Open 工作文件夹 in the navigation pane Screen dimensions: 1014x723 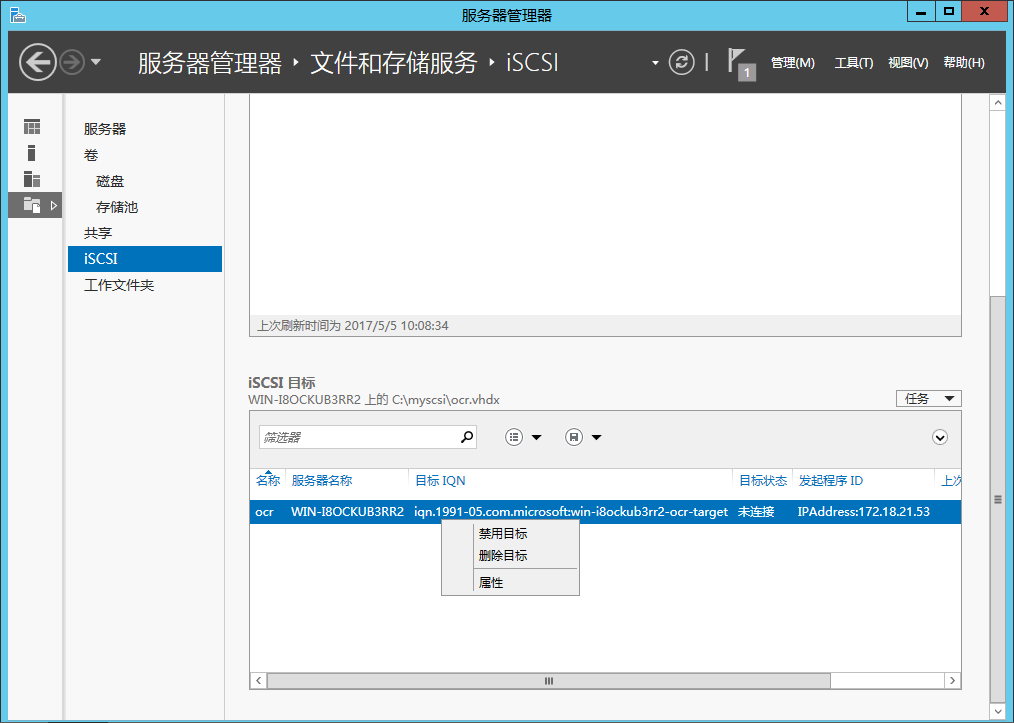click(119, 285)
